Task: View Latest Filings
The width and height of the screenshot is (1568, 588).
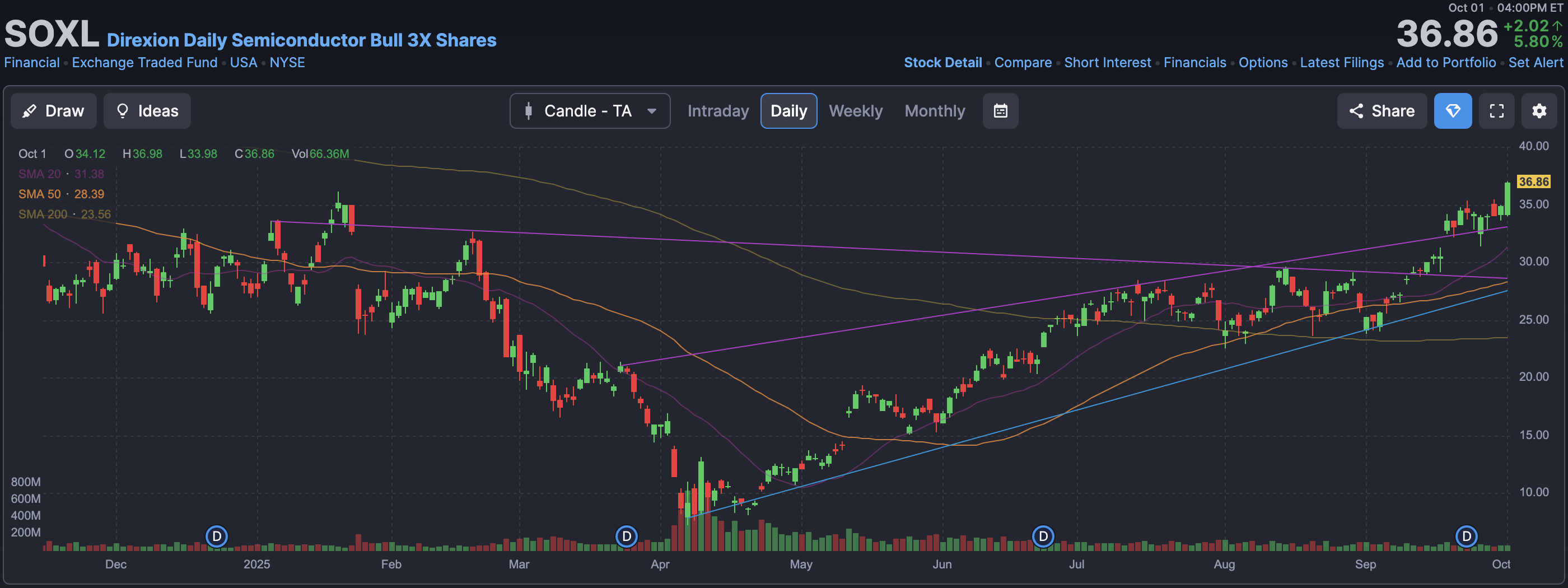Action: (1342, 63)
